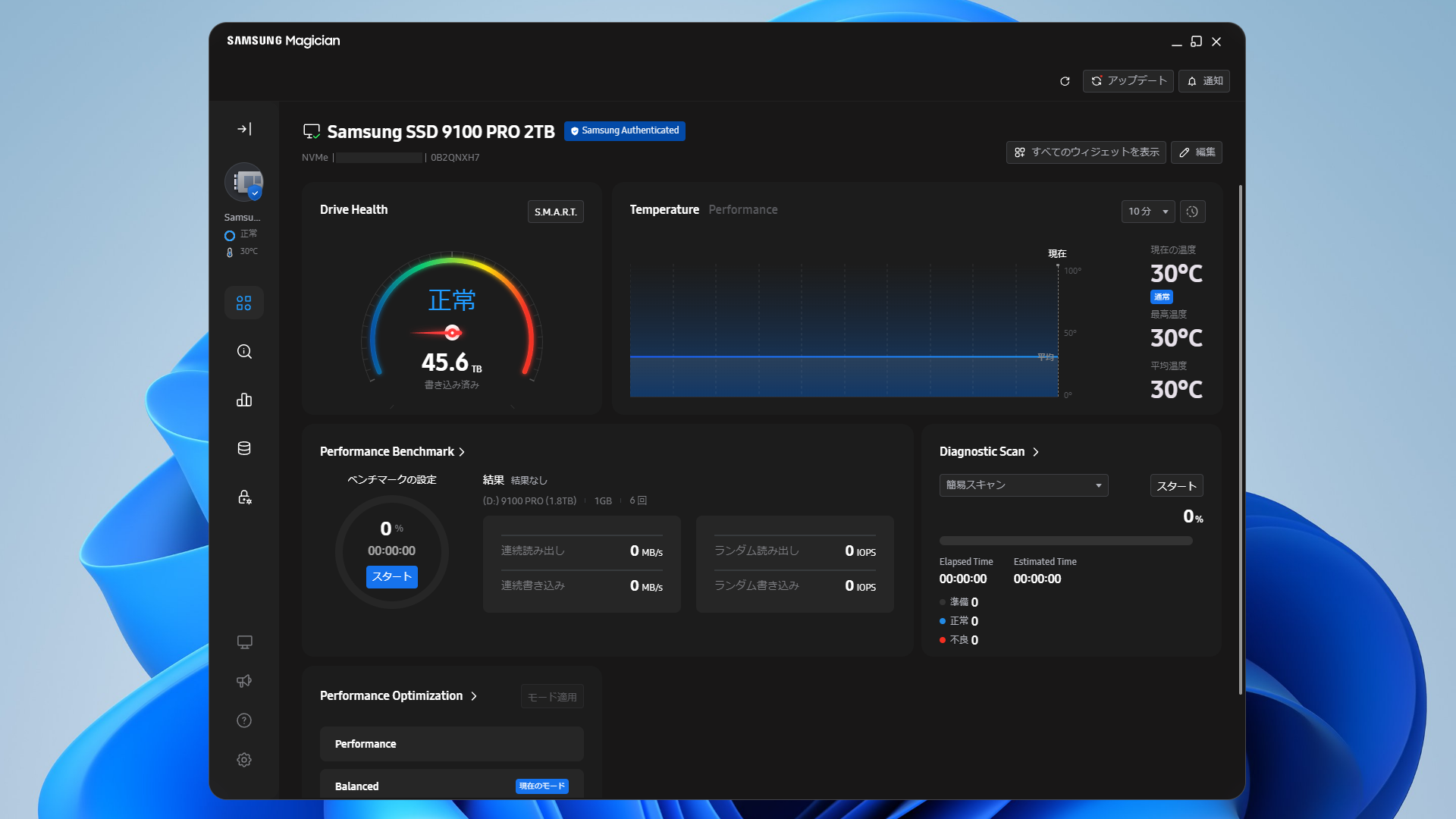Image resolution: width=1456 pixels, height=819 pixels.
Task: Click the diagnostic scan progress bar
Action: point(1066,541)
